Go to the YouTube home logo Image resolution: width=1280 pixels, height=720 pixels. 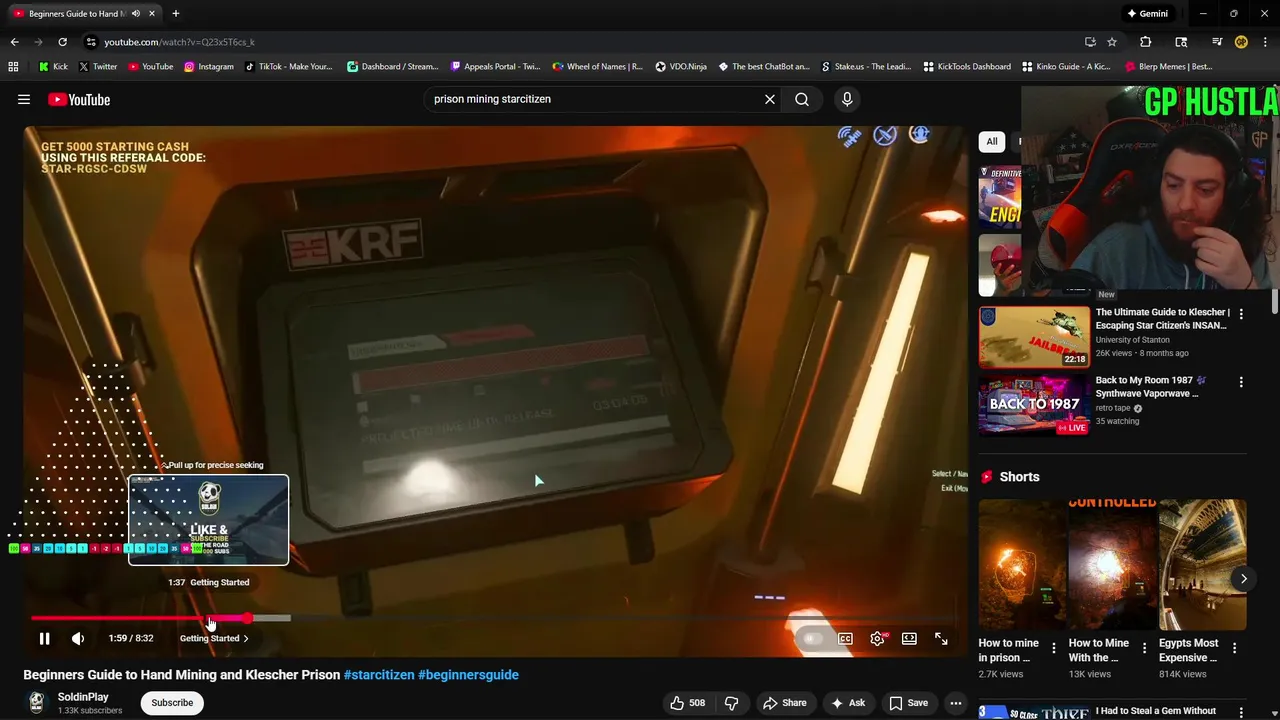(x=79, y=99)
